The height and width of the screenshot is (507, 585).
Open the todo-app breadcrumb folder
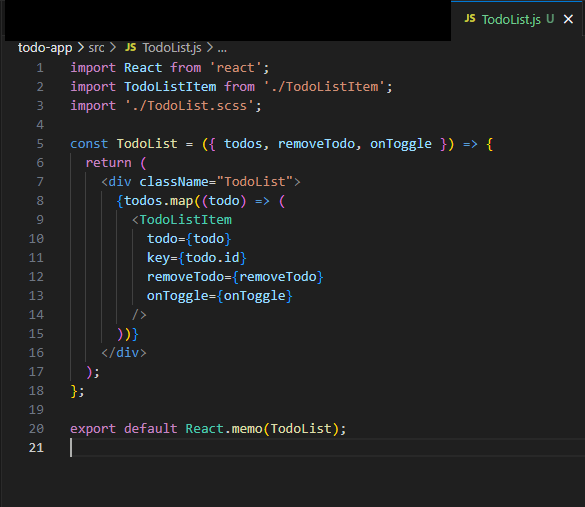click(45, 48)
